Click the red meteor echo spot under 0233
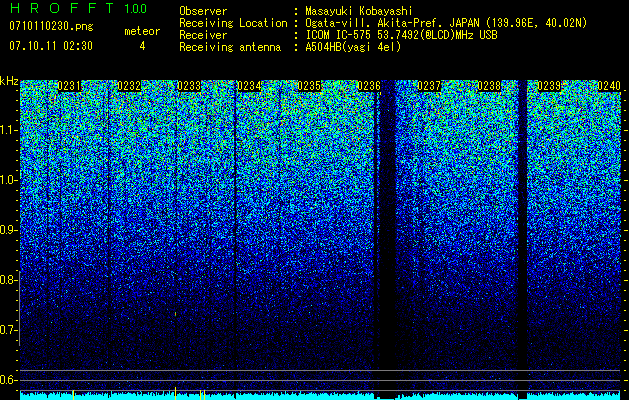The height and width of the screenshot is (400, 629). tap(176, 314)
